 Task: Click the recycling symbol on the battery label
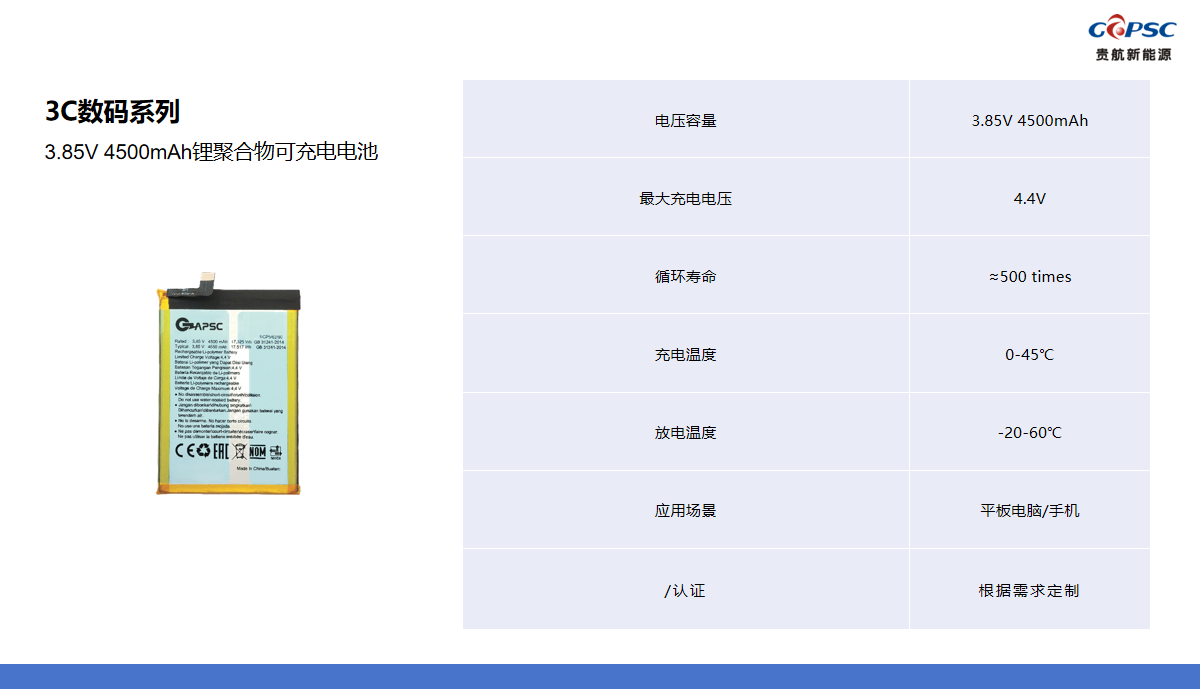coord(203,451)
